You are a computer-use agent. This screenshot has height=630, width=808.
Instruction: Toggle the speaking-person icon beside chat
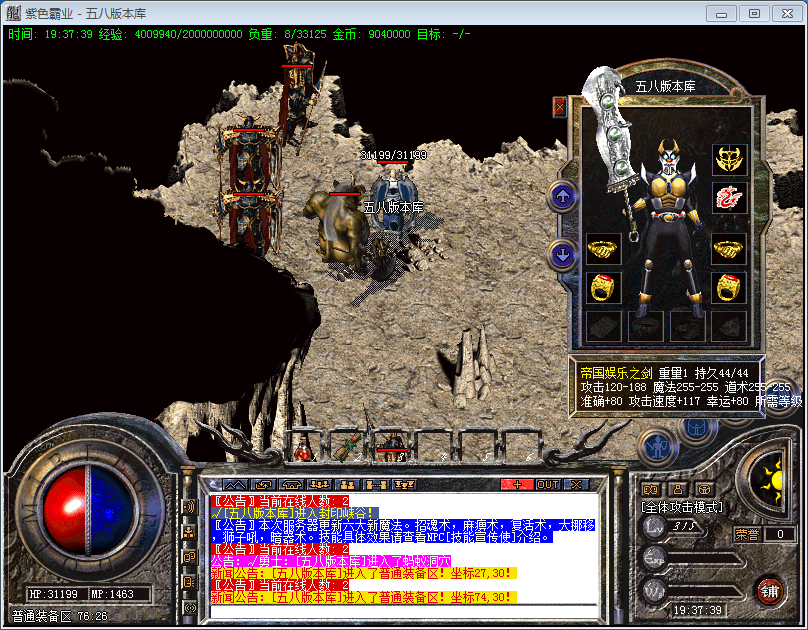coord(189,582)
